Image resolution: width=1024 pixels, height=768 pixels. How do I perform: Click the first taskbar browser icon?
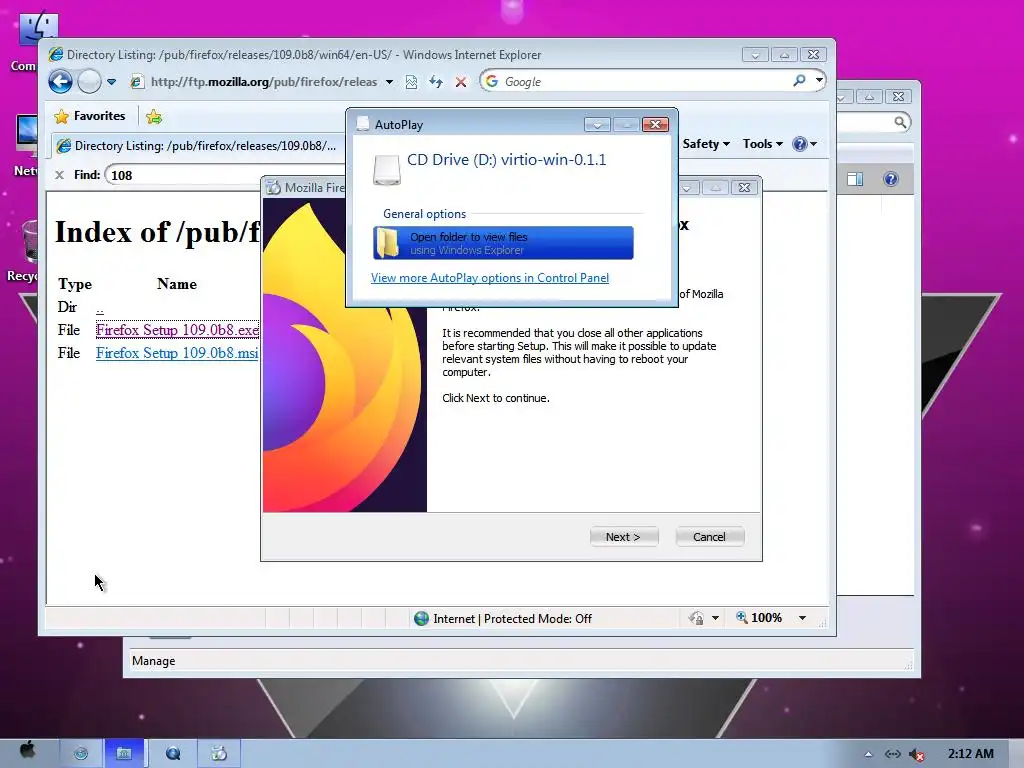81,754
